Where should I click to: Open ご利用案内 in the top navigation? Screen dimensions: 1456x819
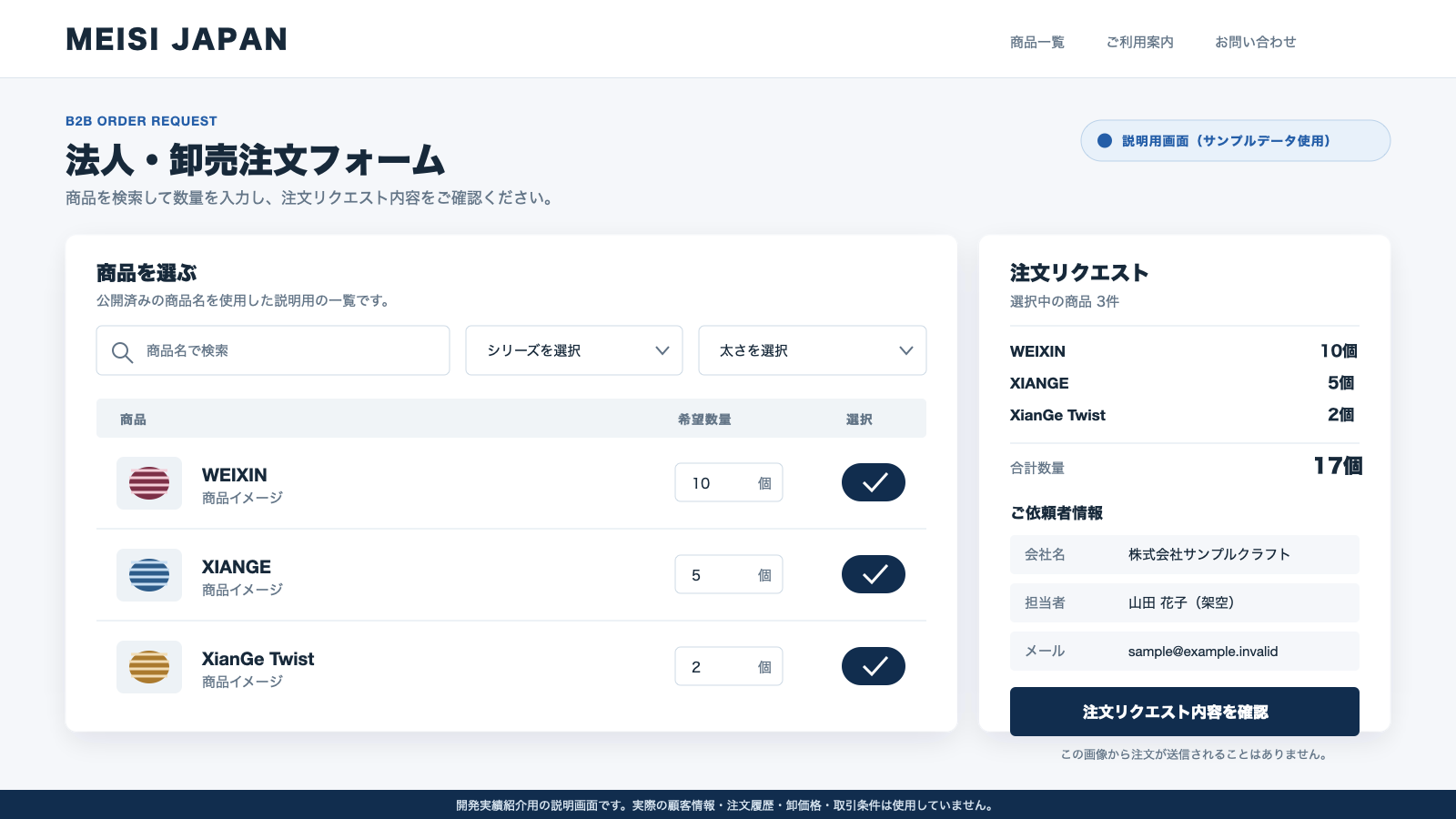pos(1140,42)
